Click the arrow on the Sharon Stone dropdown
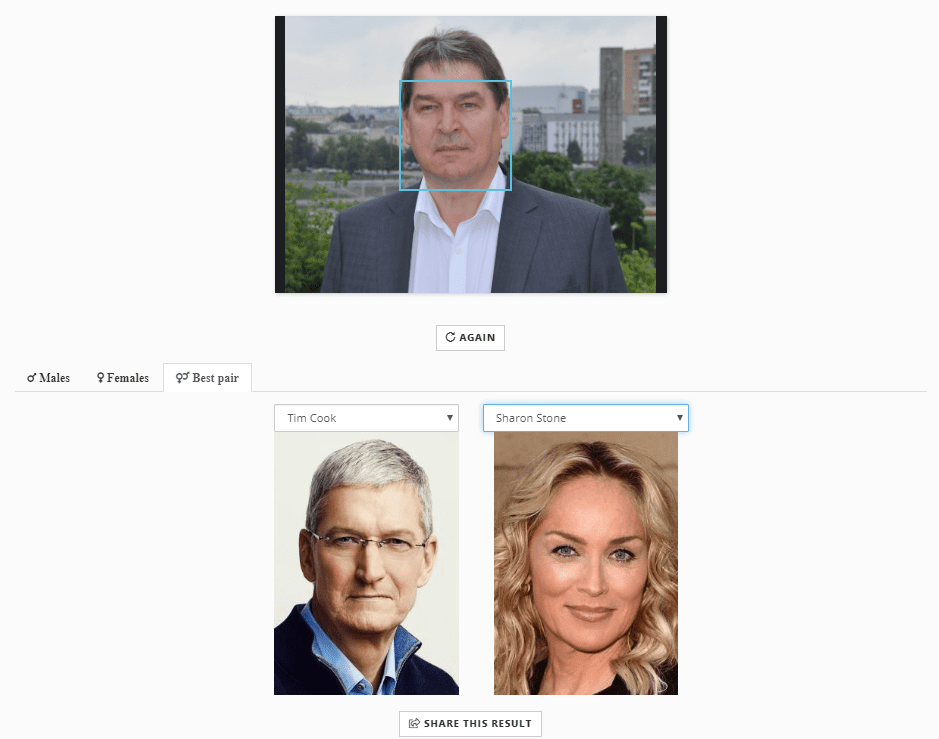The image size is (939, 739). pos(680,418)
